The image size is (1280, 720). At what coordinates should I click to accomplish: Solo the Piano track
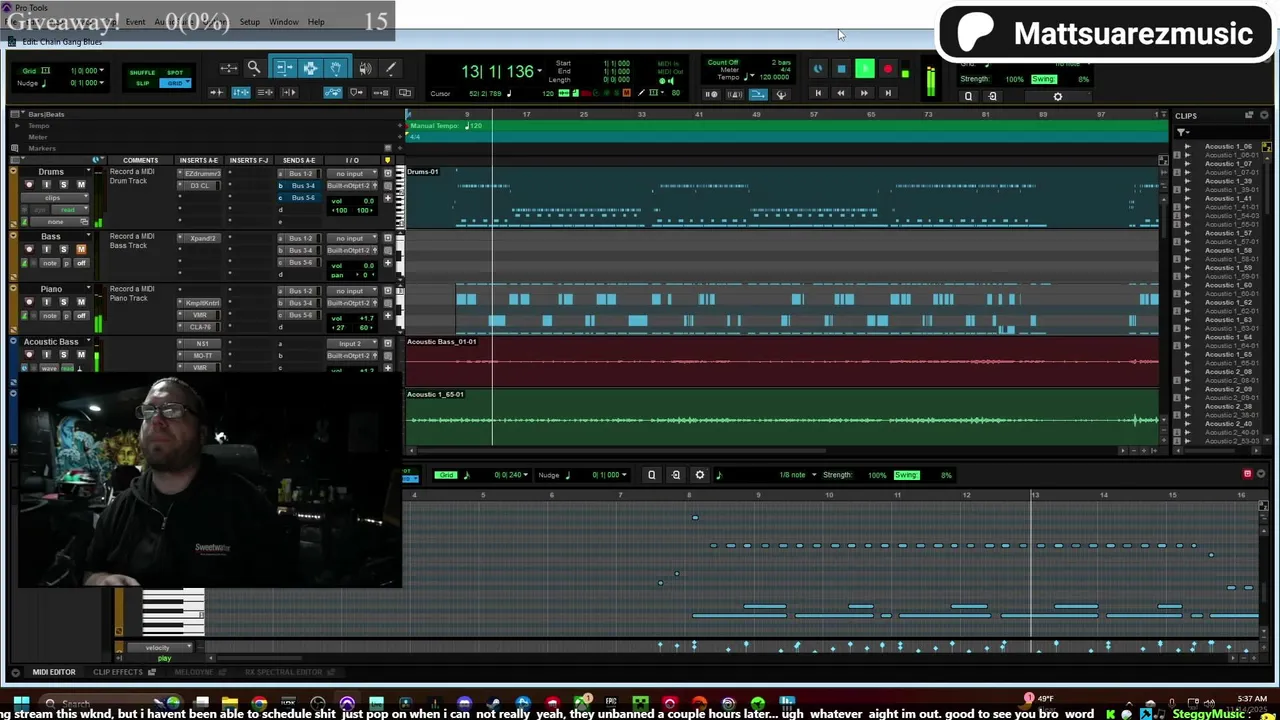[63, 302]
